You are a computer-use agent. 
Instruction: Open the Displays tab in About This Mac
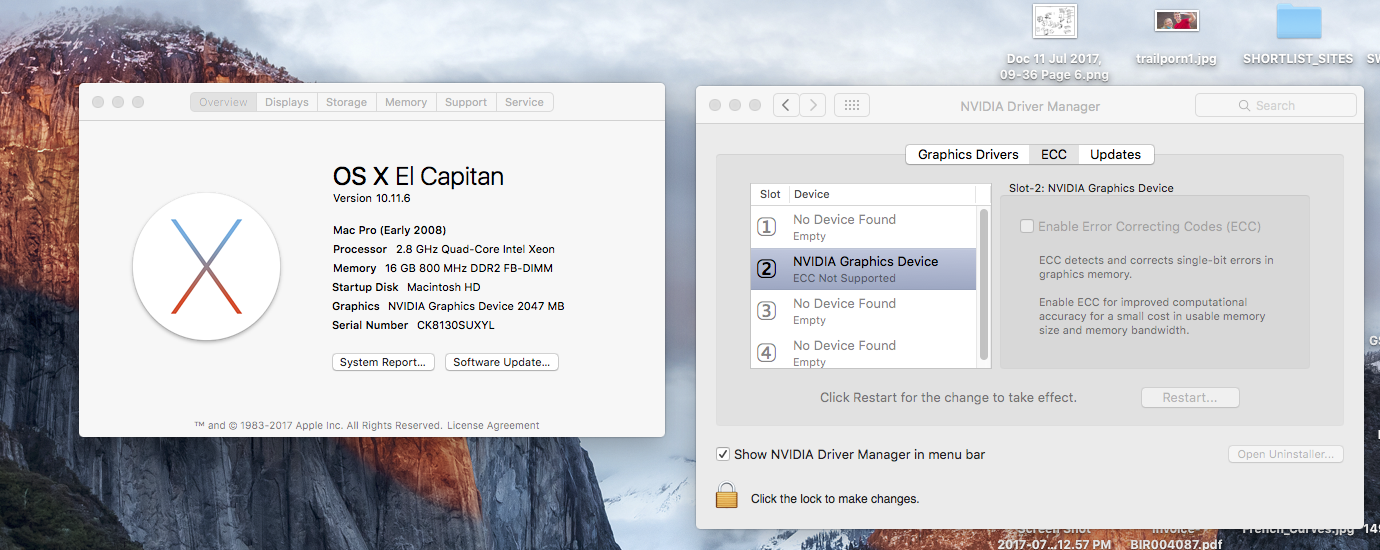(287, 102)
